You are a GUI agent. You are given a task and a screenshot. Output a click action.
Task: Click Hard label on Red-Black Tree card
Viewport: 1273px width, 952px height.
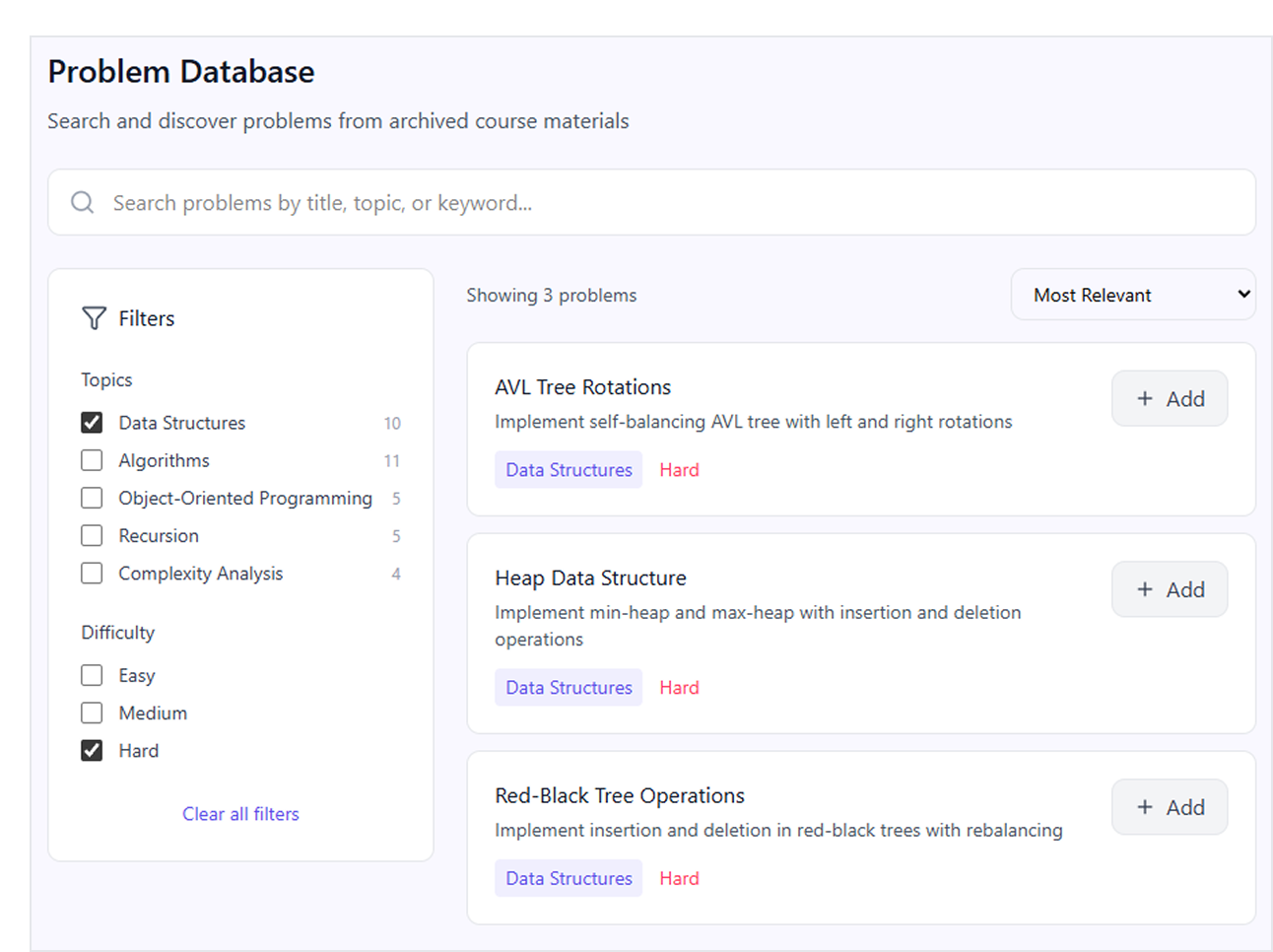[x=679, y=879]
